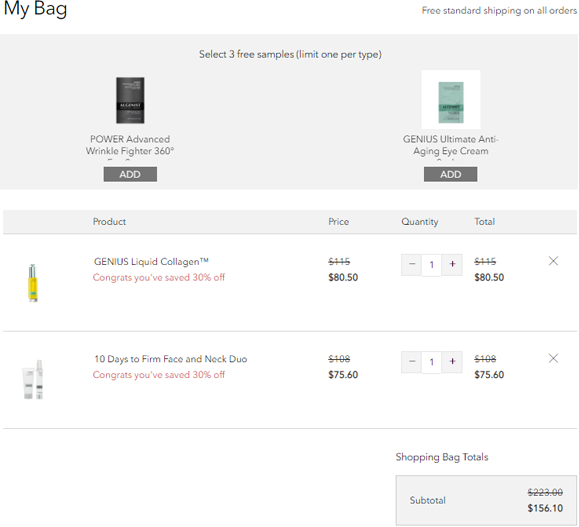
Task: Open the 10 Days to Firm Face and Neck Duo link
Action: pyautogui.click(x=171, y=359)
